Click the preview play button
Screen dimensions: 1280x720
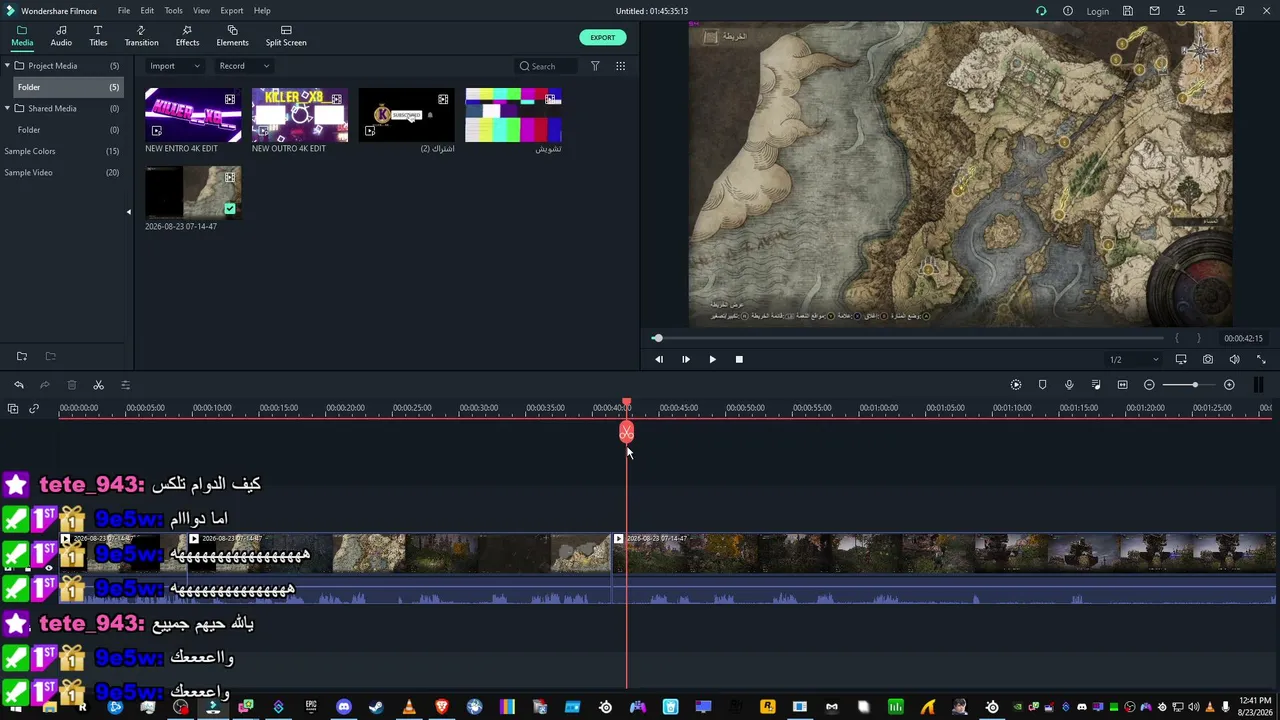(712, 359)
